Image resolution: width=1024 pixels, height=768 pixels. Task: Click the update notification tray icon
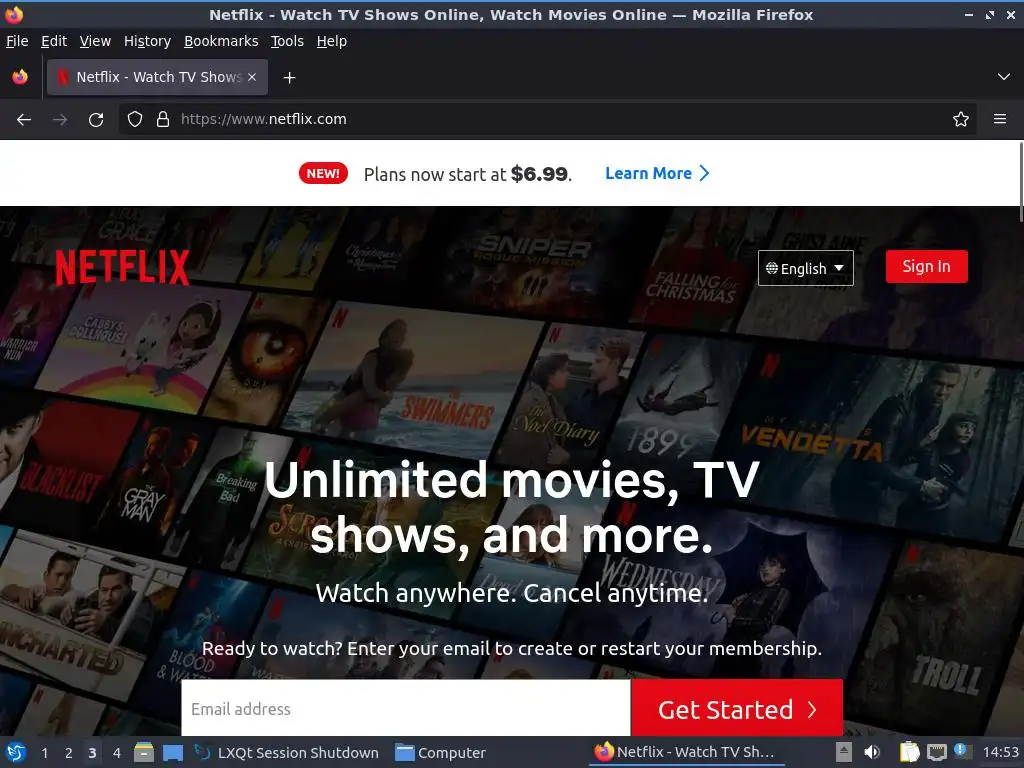click(961, 750)
